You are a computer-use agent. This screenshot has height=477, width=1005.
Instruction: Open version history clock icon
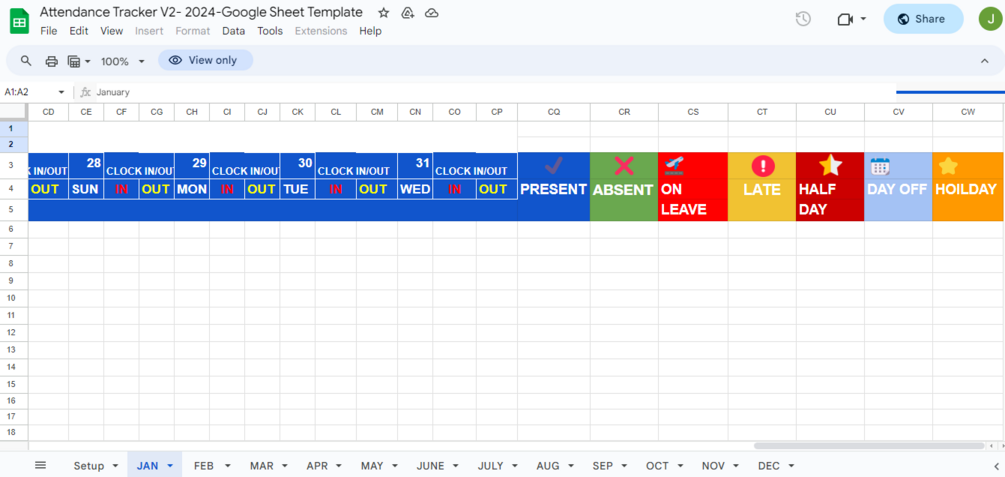[x=803, y=19]
